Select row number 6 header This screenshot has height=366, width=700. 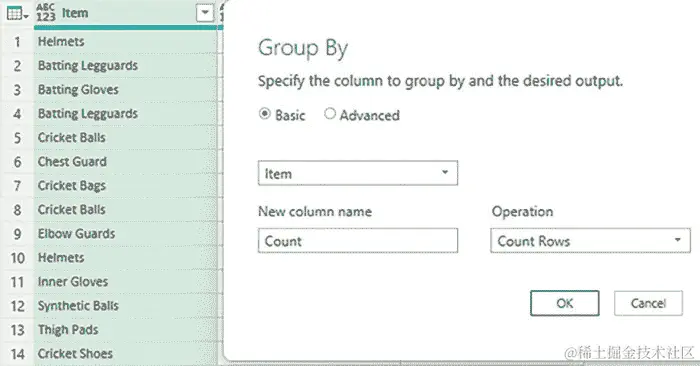pyautogui.click(x=17, y=162)
